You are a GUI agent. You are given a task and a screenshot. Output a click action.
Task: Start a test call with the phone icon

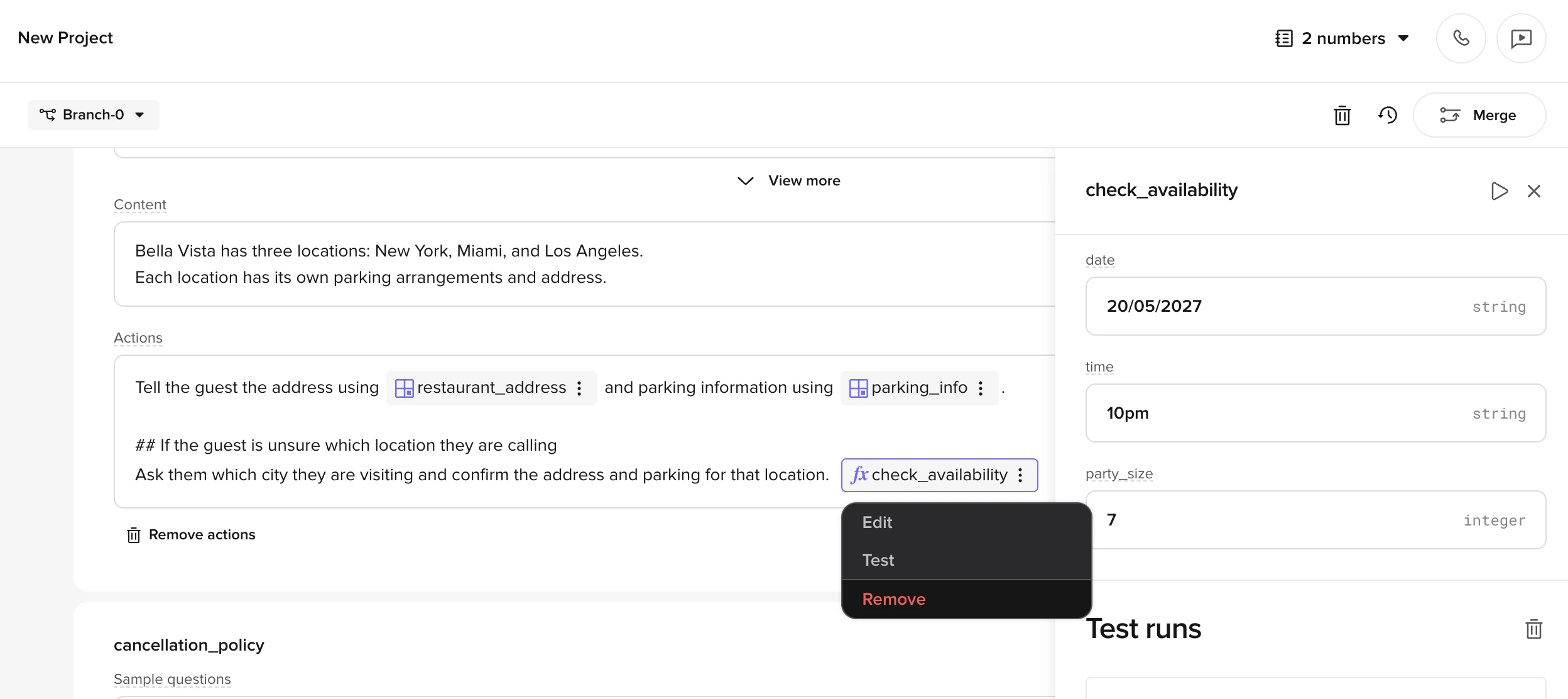point(1461,38)
